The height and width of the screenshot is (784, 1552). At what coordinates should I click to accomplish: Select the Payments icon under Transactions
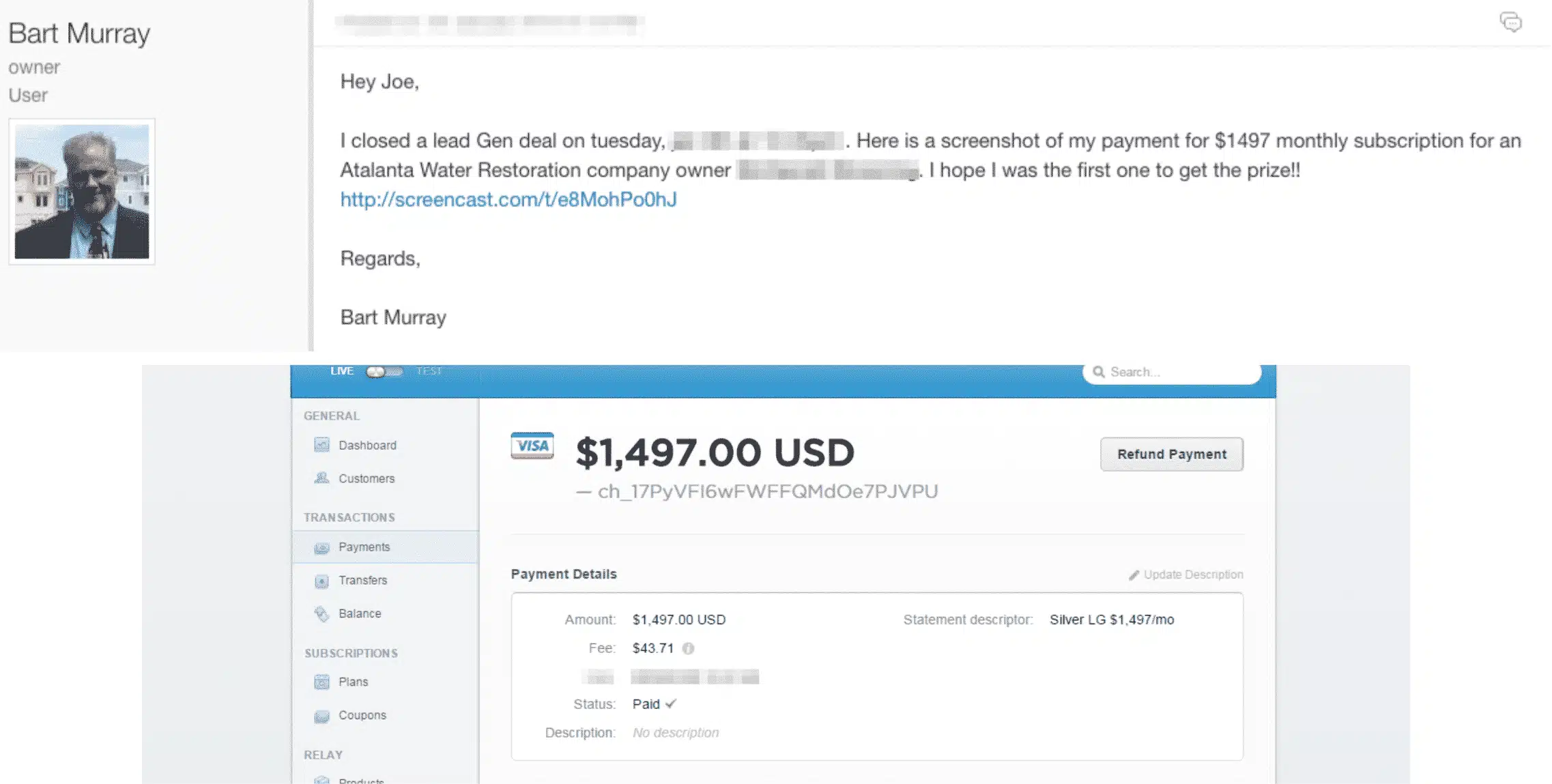pyautogui.click(x=321, y=547)
